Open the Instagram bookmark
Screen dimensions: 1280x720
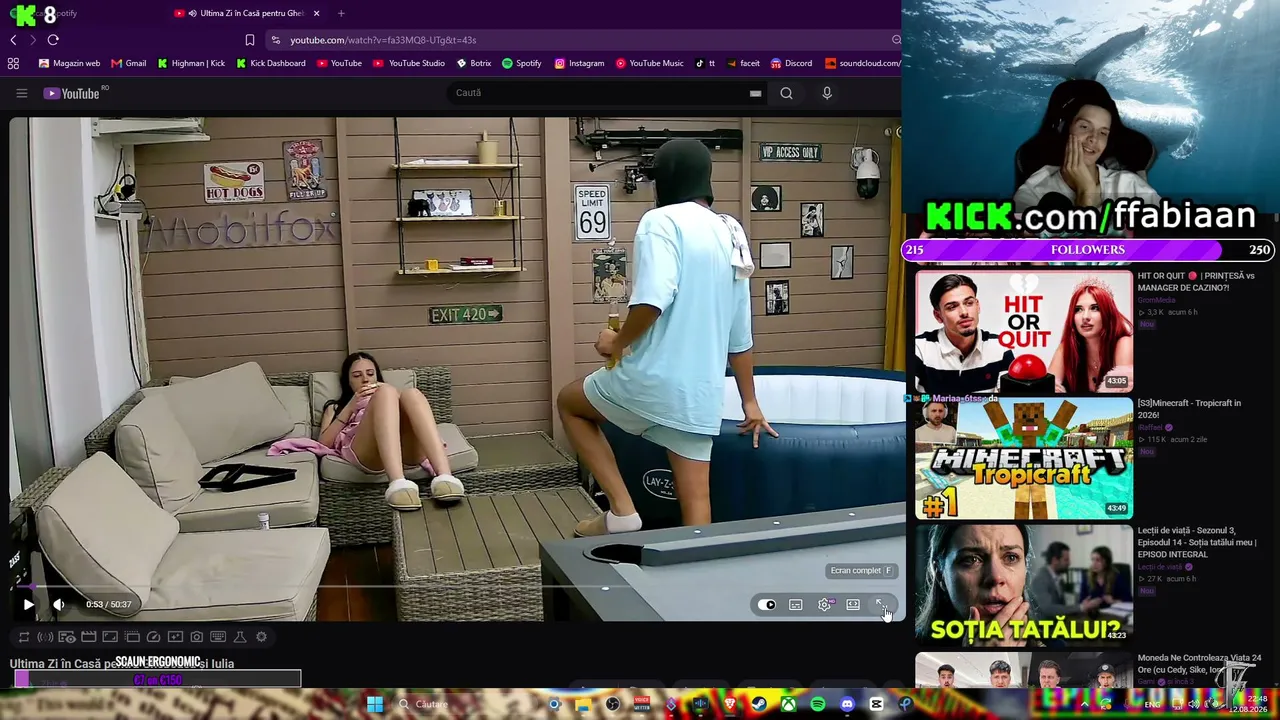click(x=580, y=63)
